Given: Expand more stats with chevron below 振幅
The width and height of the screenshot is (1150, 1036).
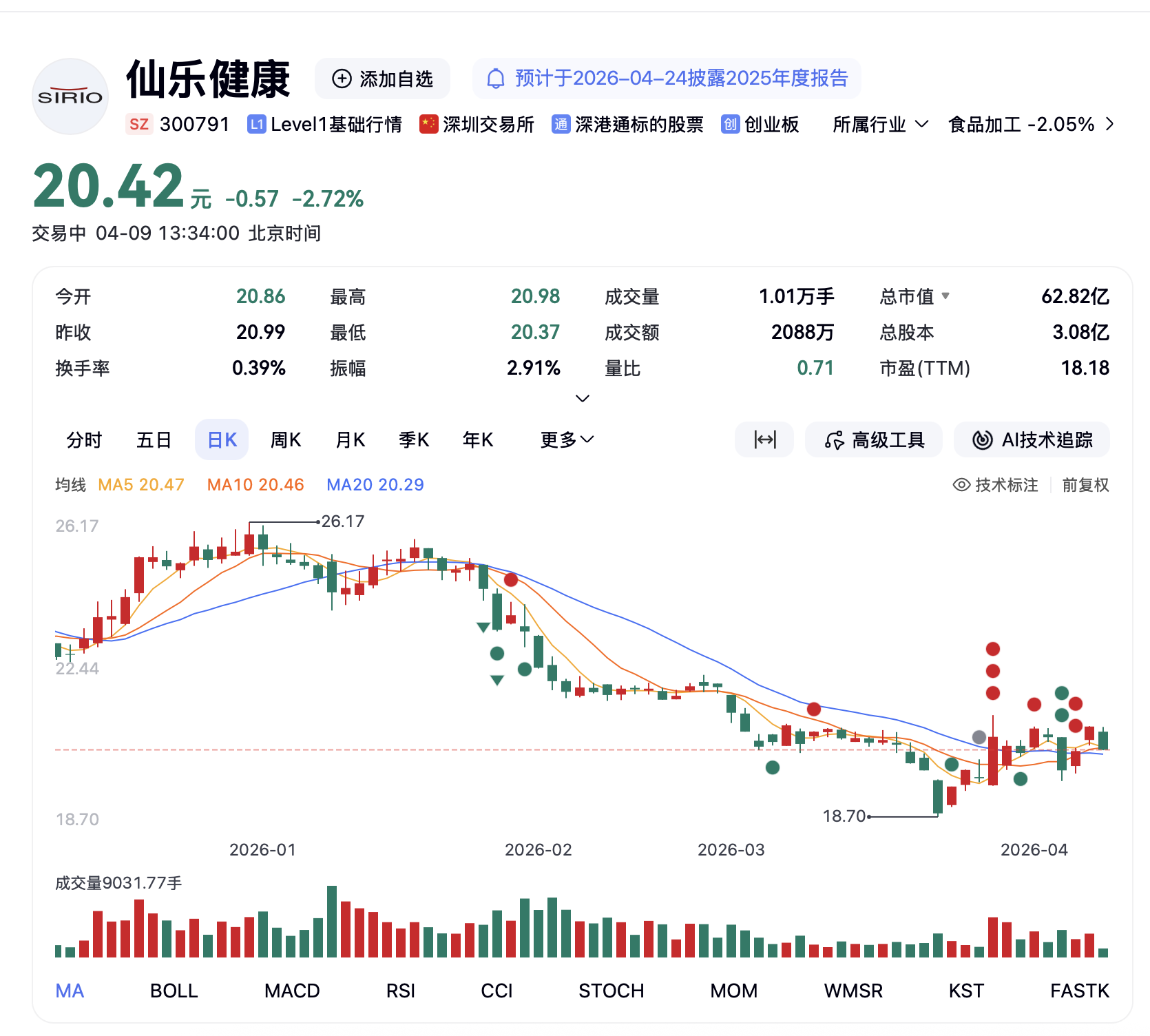Looking at the screenshot, I should click(583, 398).
